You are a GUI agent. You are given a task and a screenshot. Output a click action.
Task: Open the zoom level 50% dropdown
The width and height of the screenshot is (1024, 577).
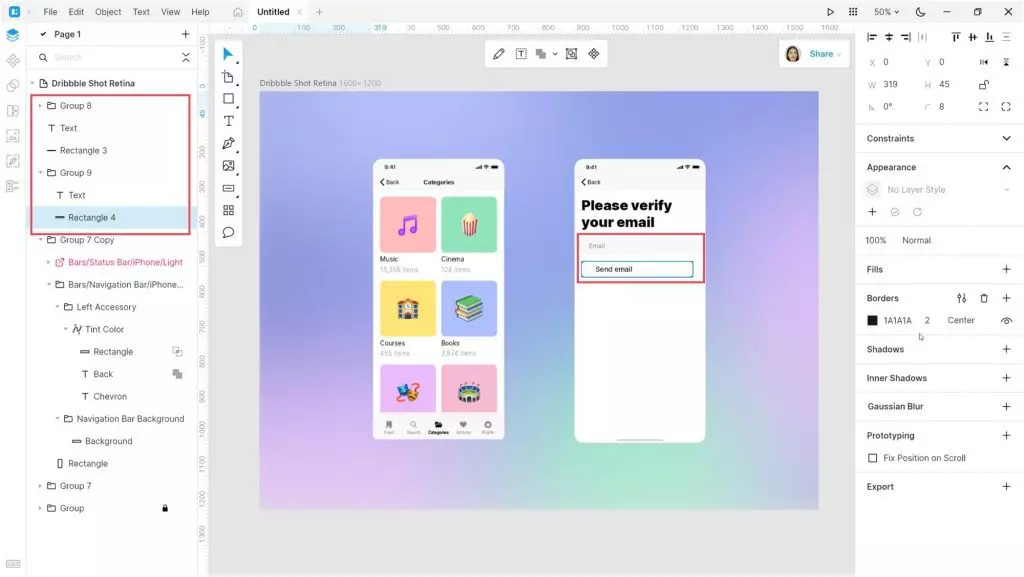(x=886, y=12)
